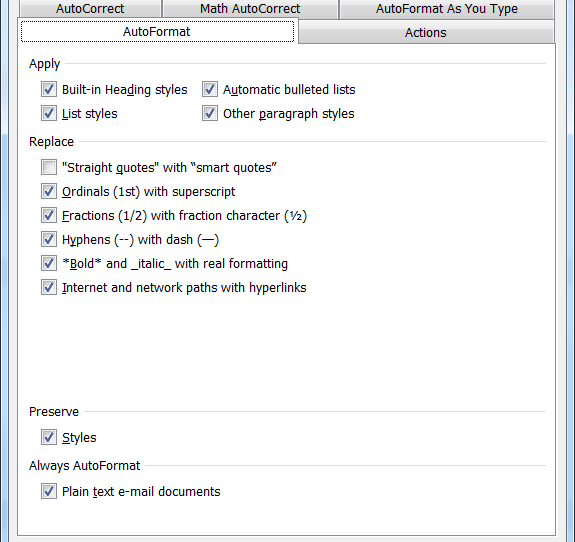Open the Actions tab
Viewport: 575px width, 542px height.
(426, 33)
